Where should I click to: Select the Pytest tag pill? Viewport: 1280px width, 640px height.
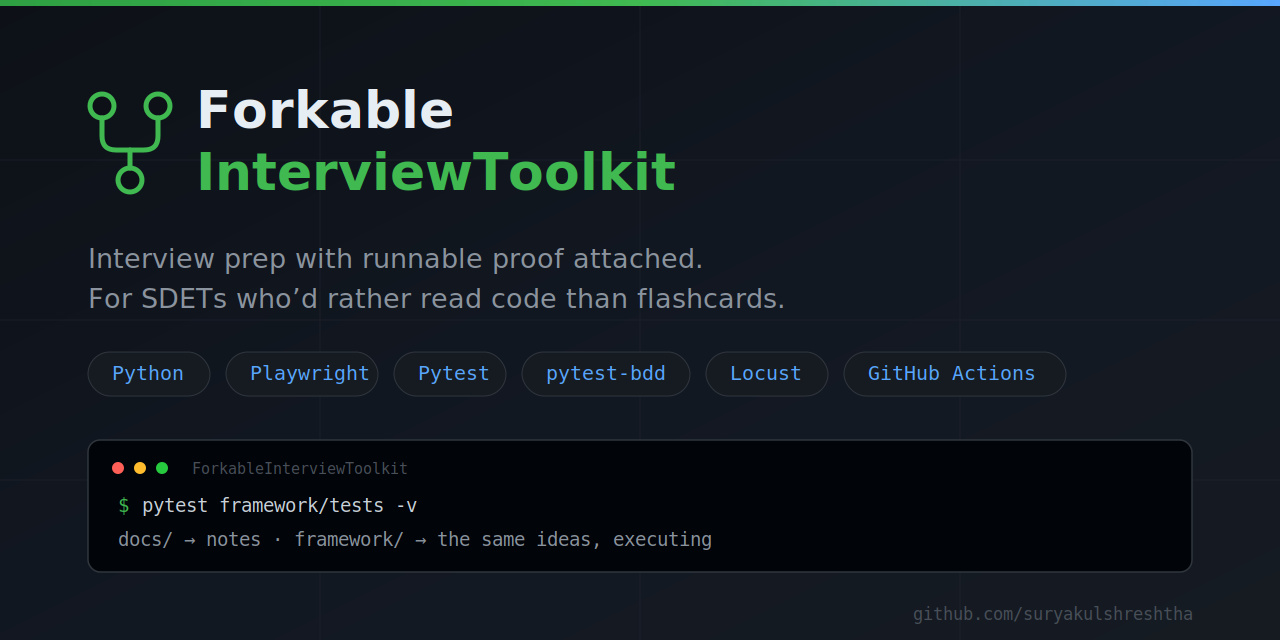tap(450, 374)
